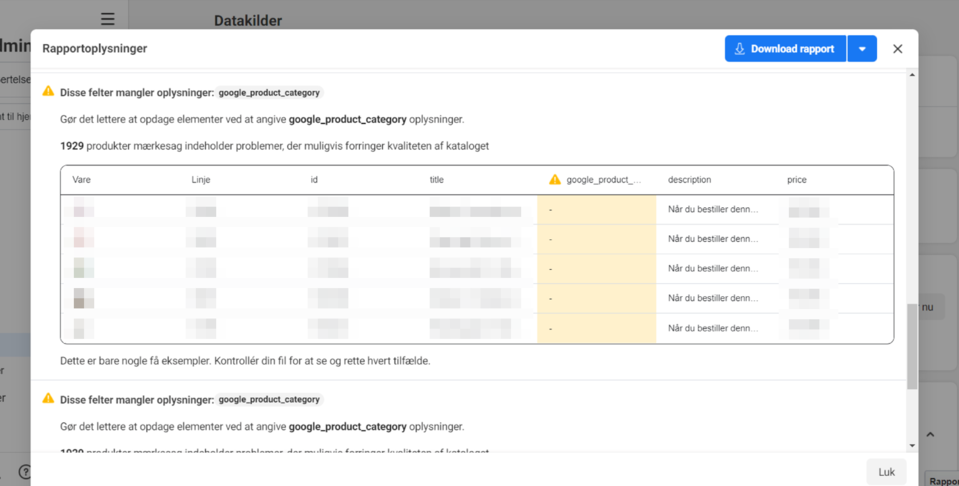Click the Datakilder heading in the background page
Image resolution: width=959 pixels, height=486 pixels.
tap(248, 21)
